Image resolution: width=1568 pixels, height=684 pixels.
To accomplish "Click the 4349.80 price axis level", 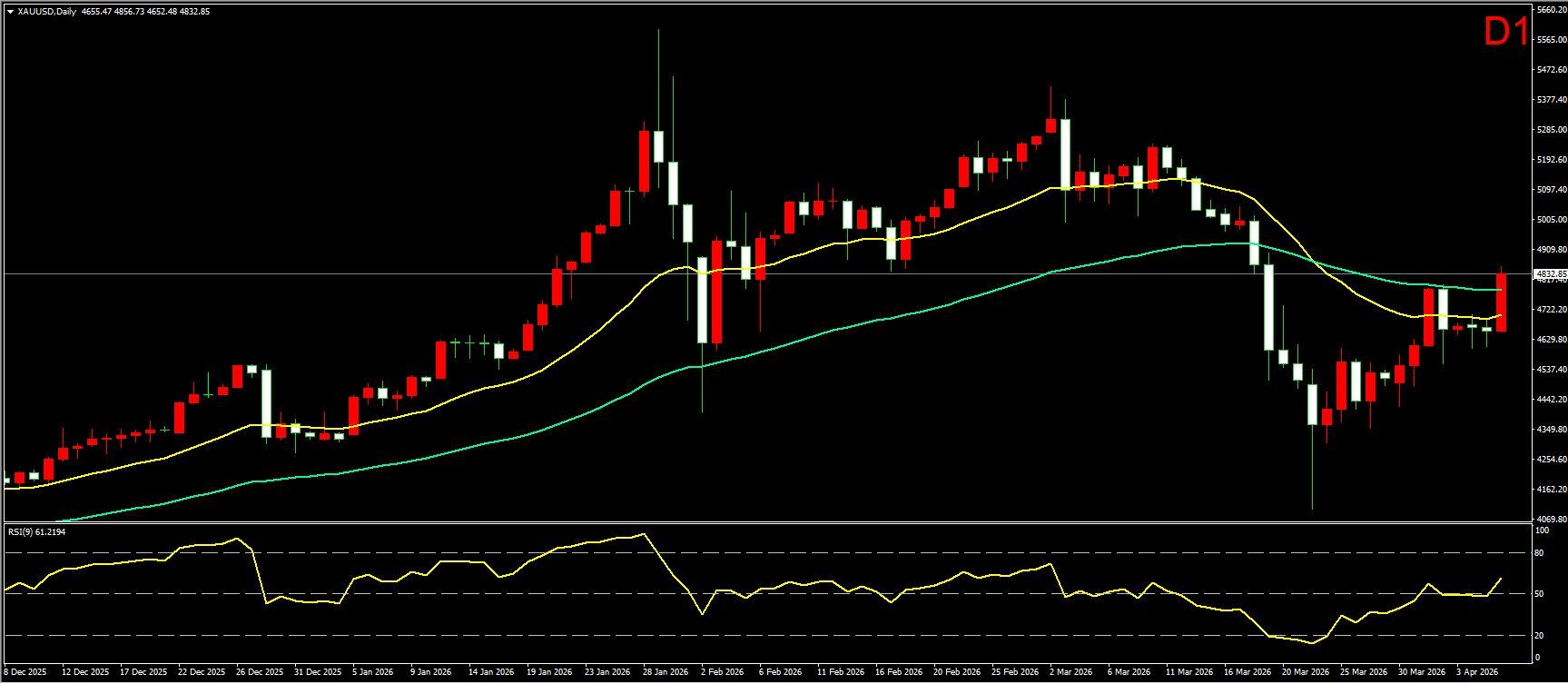I will tap(1551, 430).
